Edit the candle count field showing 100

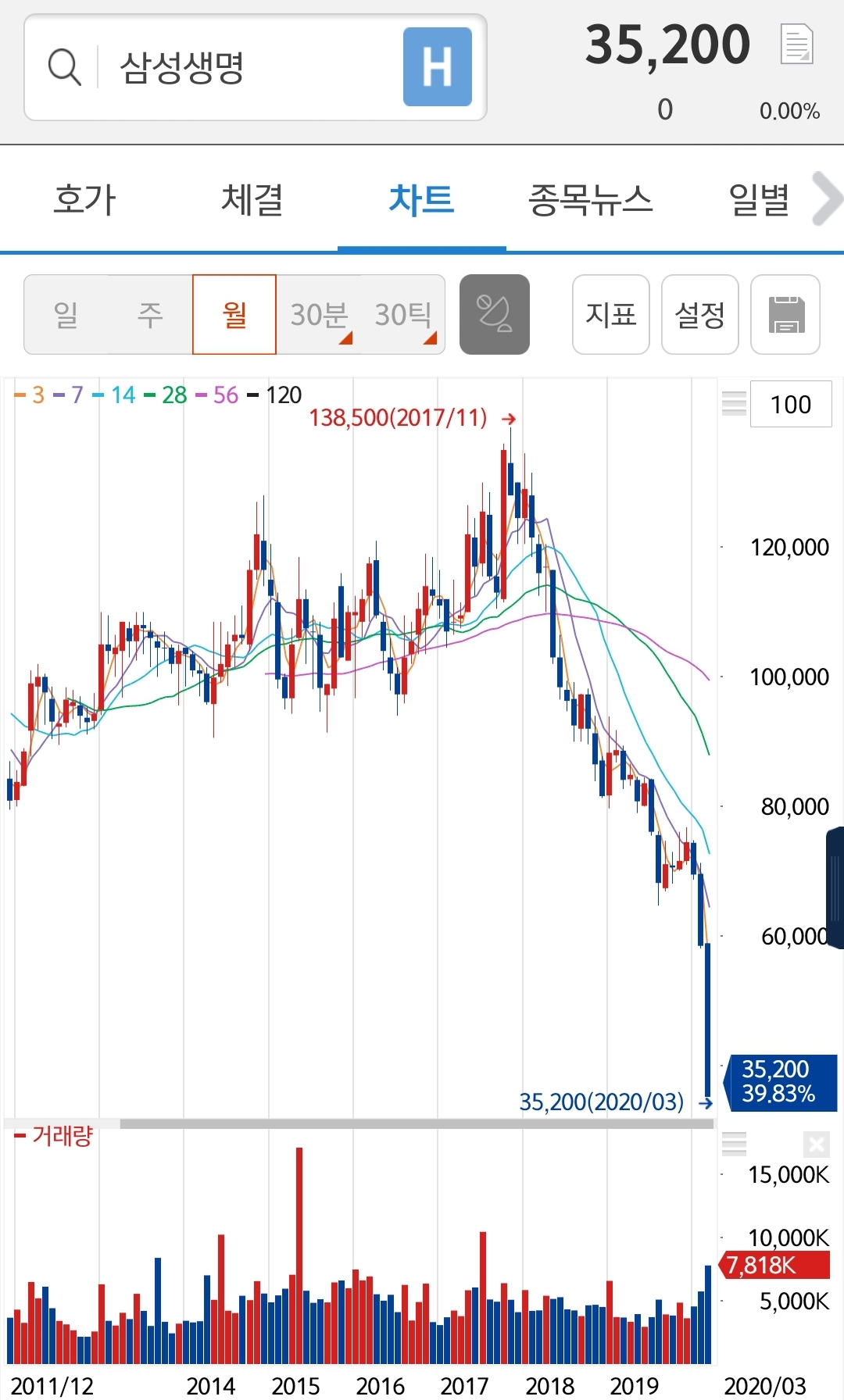(791, 404)
